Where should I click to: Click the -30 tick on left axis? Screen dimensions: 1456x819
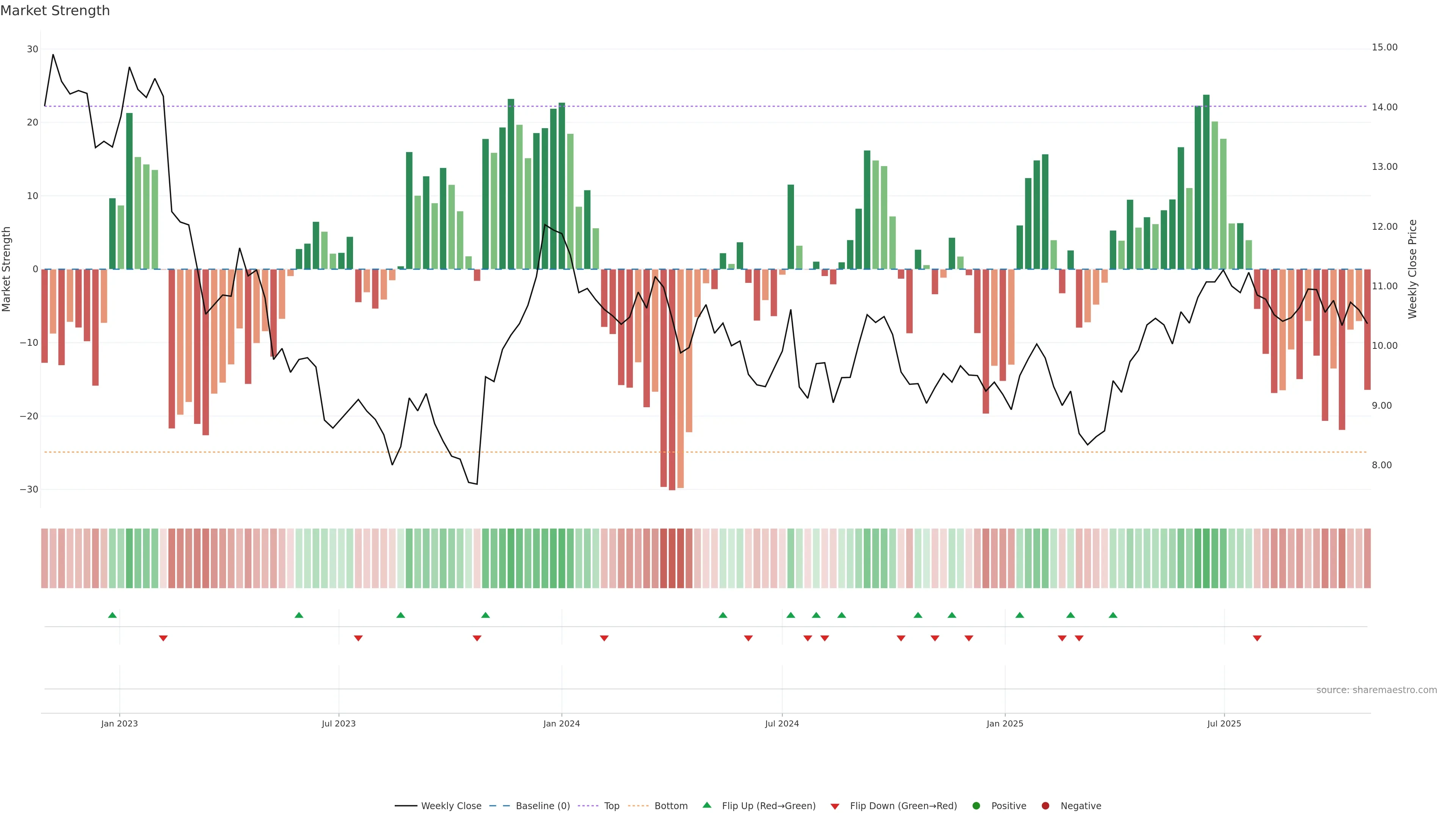[x=29, y=490]
